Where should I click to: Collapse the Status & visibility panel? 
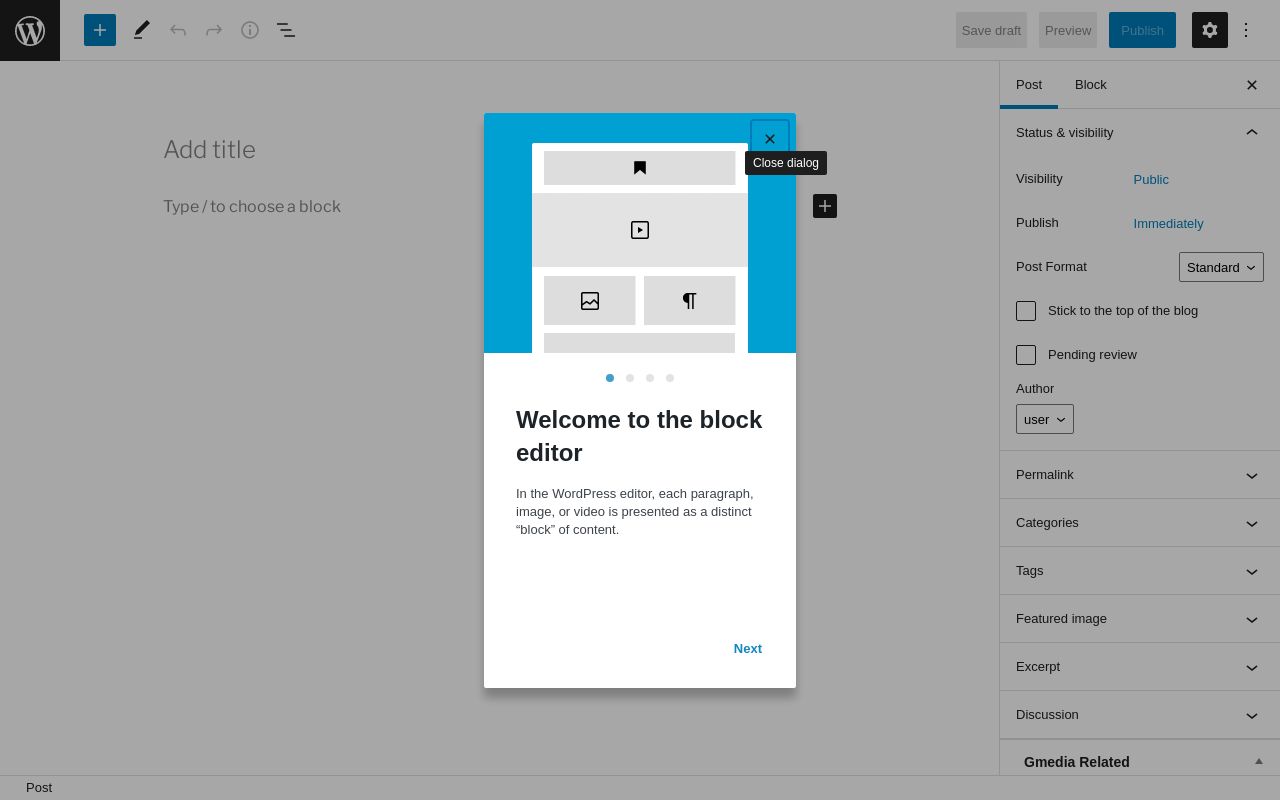click(1139, 133)
